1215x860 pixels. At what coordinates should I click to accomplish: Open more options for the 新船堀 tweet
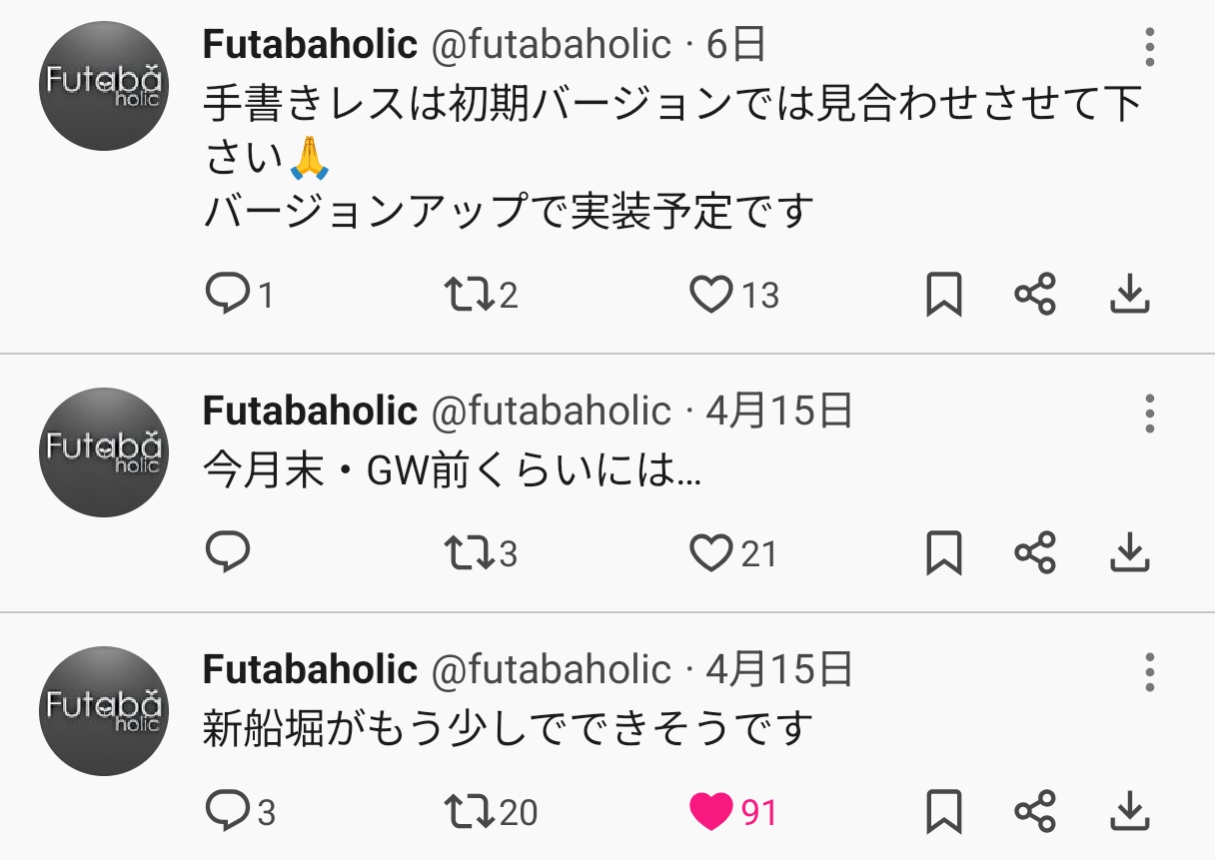pyautogui.click(x=1150, y=672)
